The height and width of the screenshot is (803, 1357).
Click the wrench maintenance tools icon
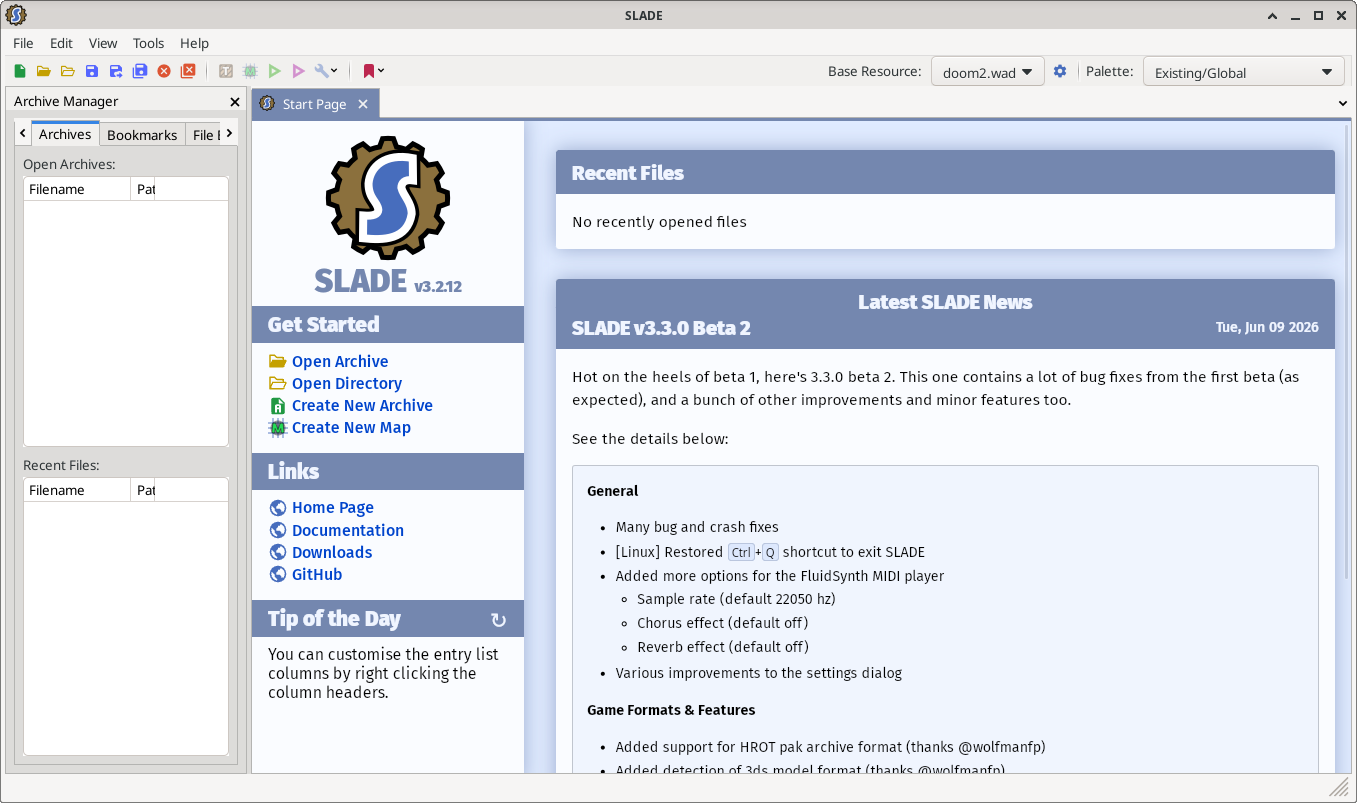point(321,71)
